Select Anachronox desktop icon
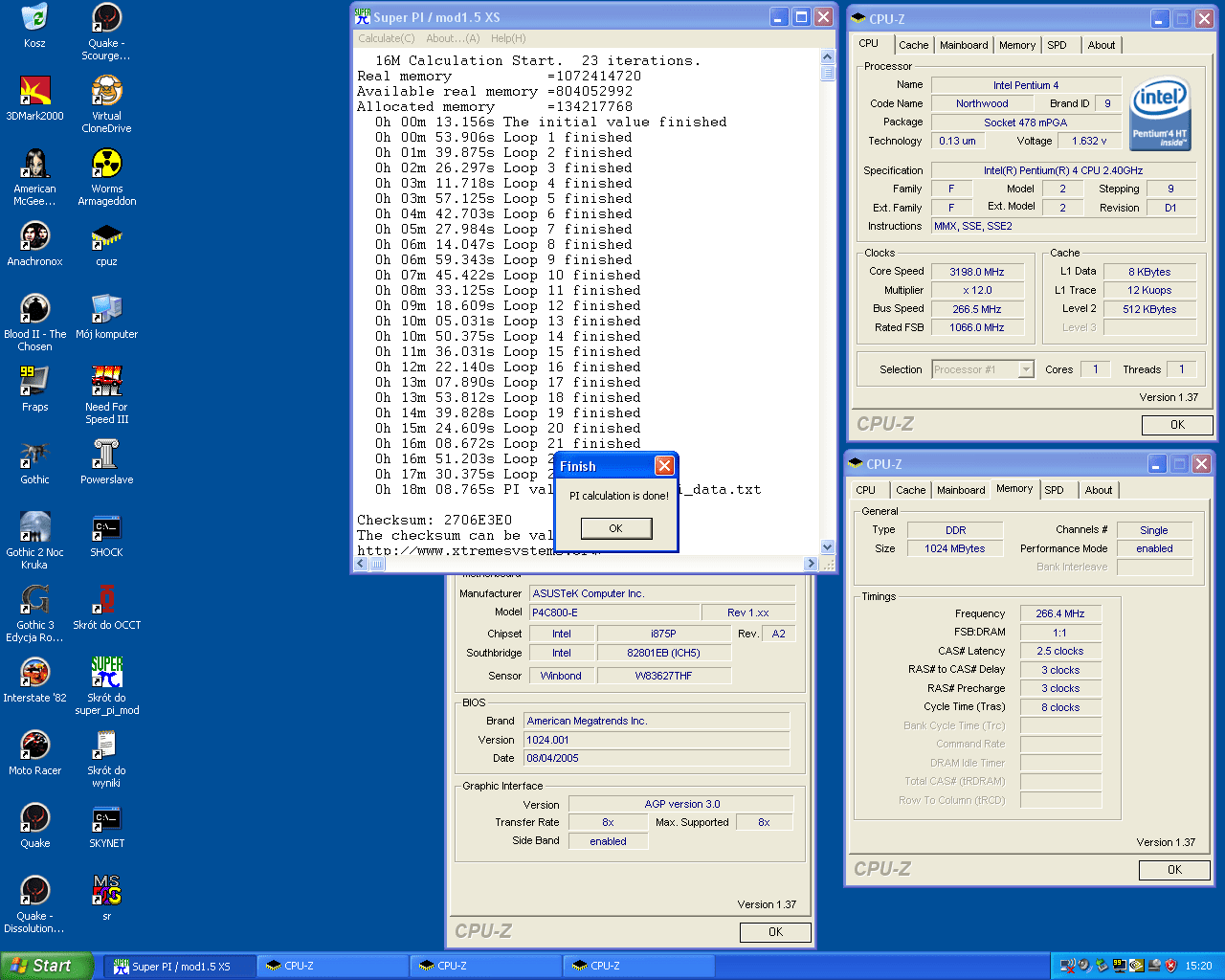 [34, 244]
